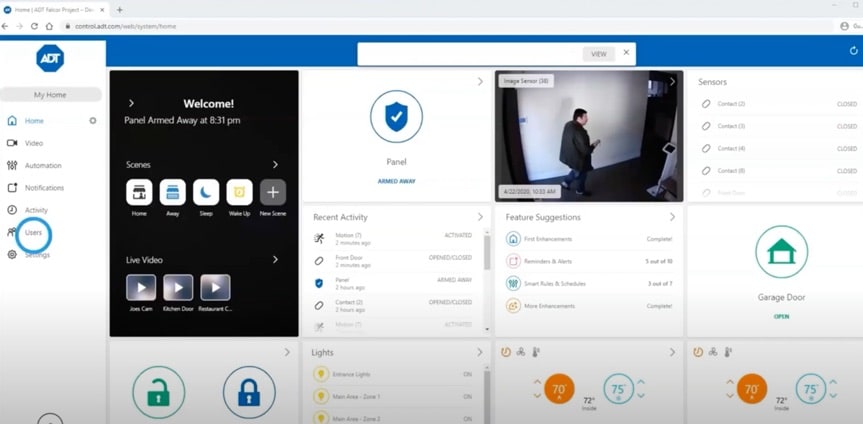Click the Garage Door circle icon
863x424 pixels.
tap(782, 252)
